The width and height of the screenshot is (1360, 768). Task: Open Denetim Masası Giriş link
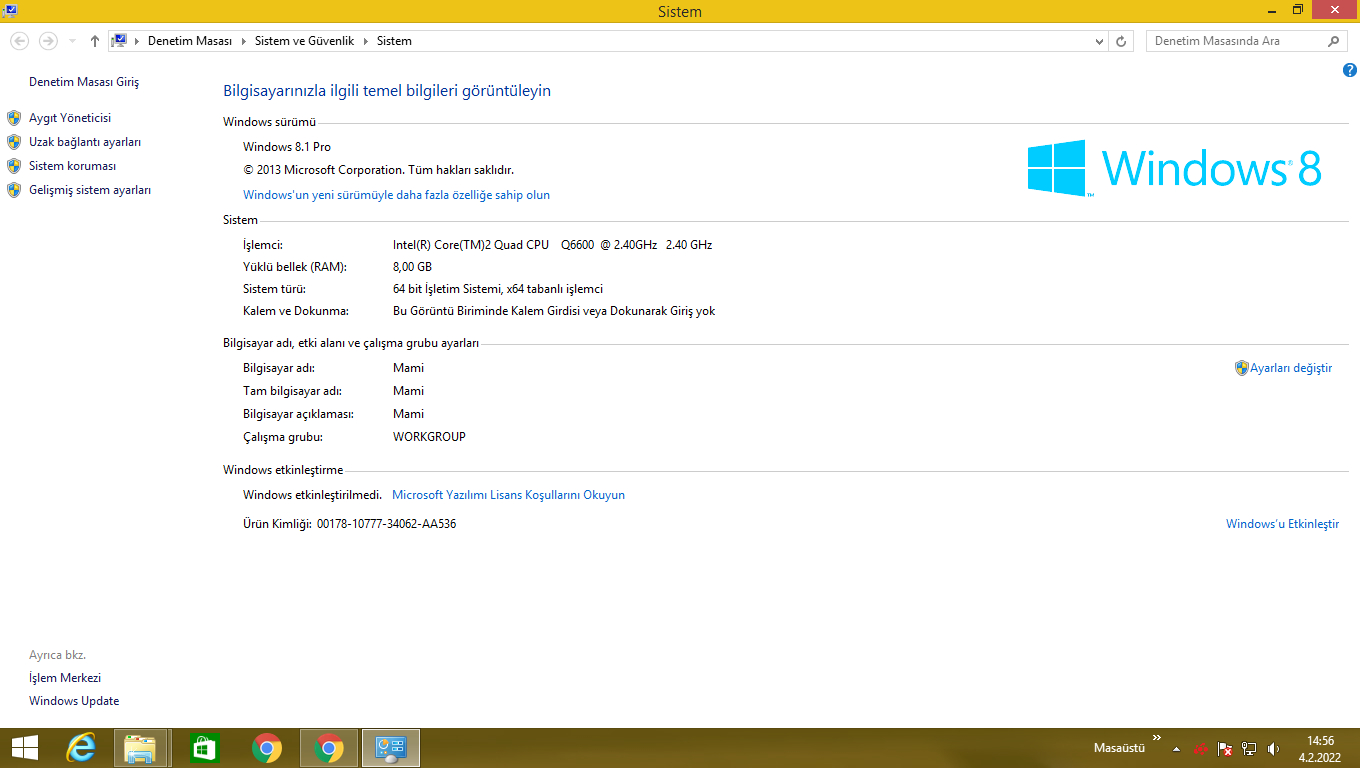point(84,82)
